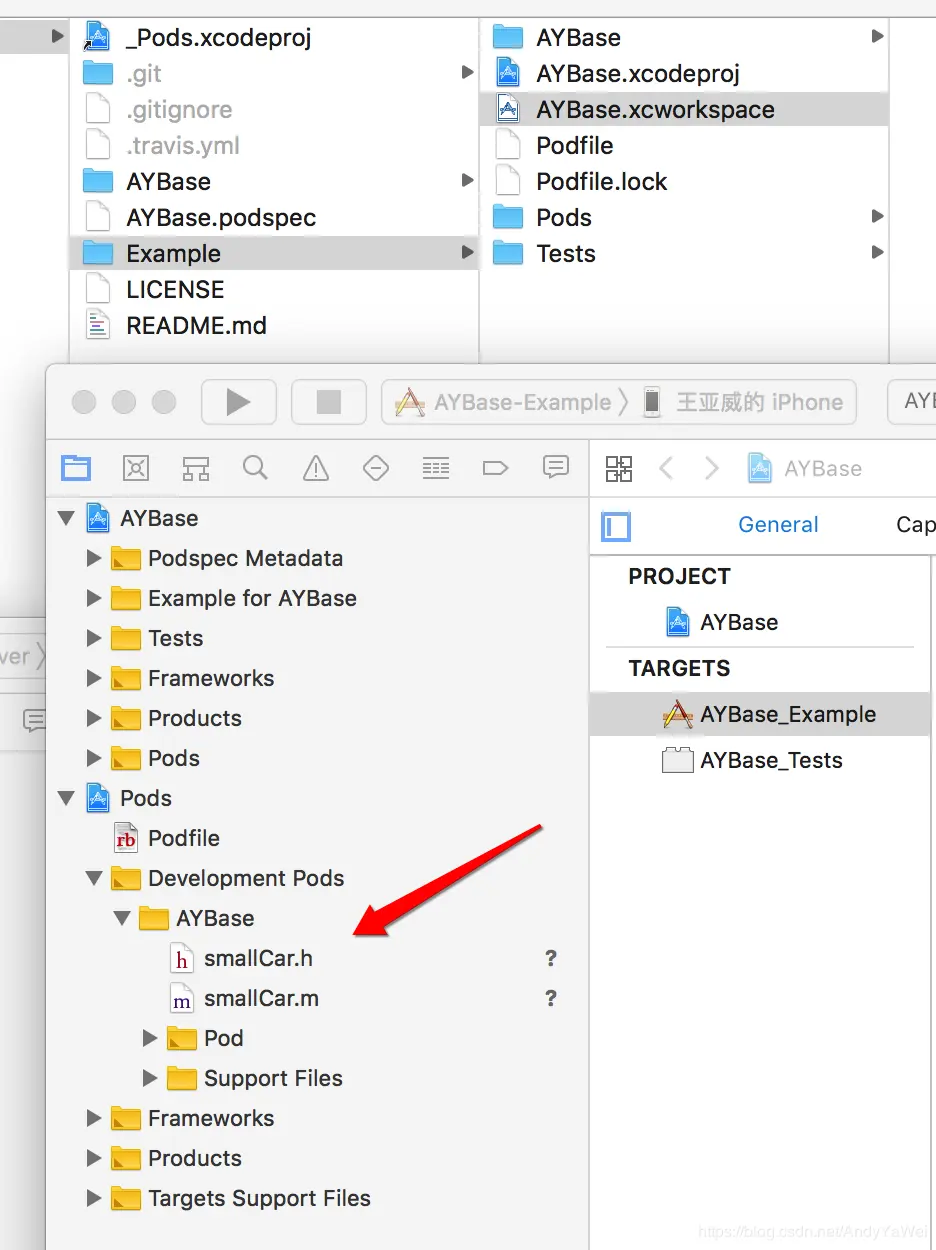Click the AYBase folder icon in Finder's Example column

[x=508, y=38]
